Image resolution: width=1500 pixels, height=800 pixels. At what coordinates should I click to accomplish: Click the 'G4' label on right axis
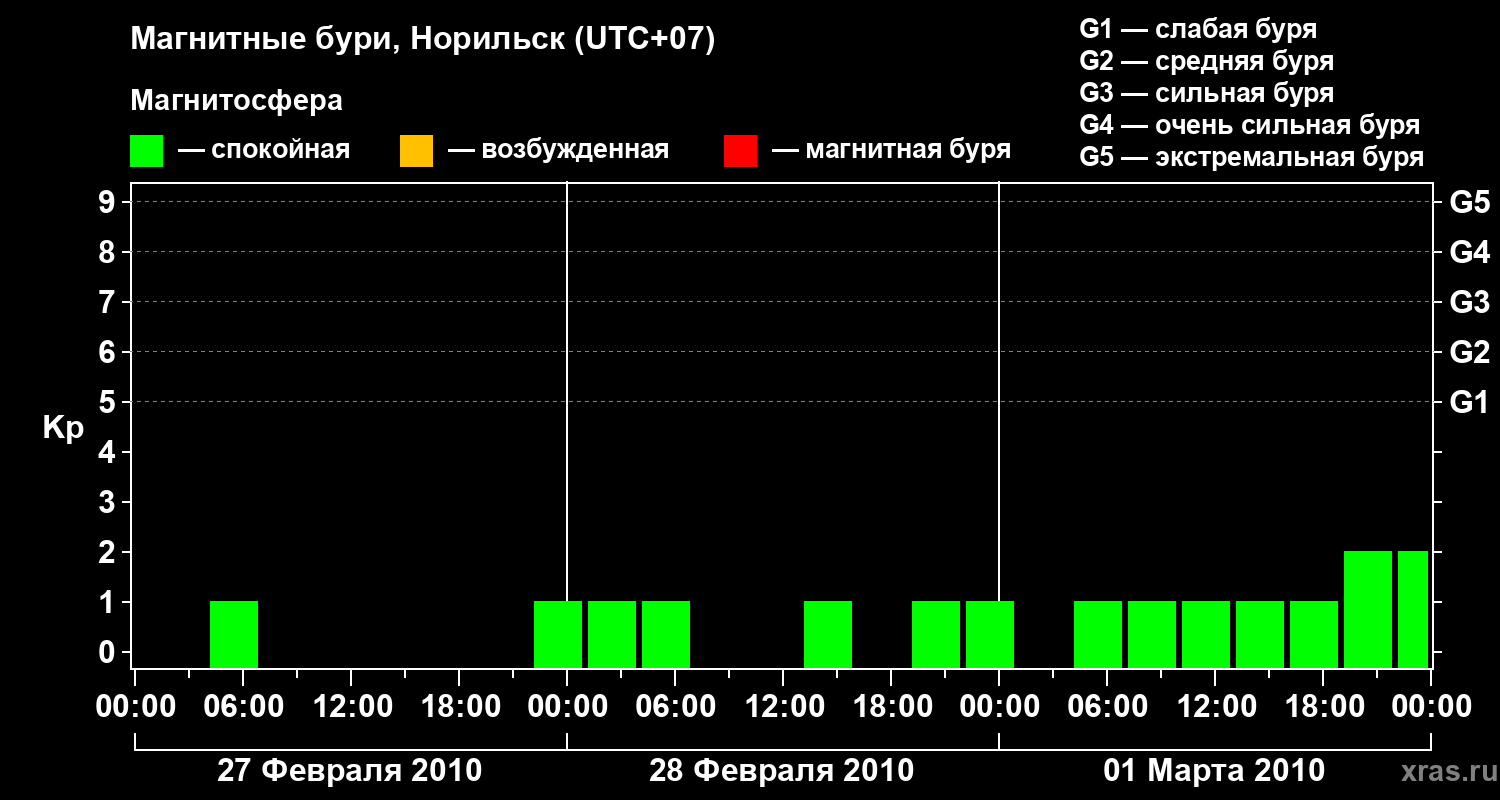click(x=1469, y=253)
